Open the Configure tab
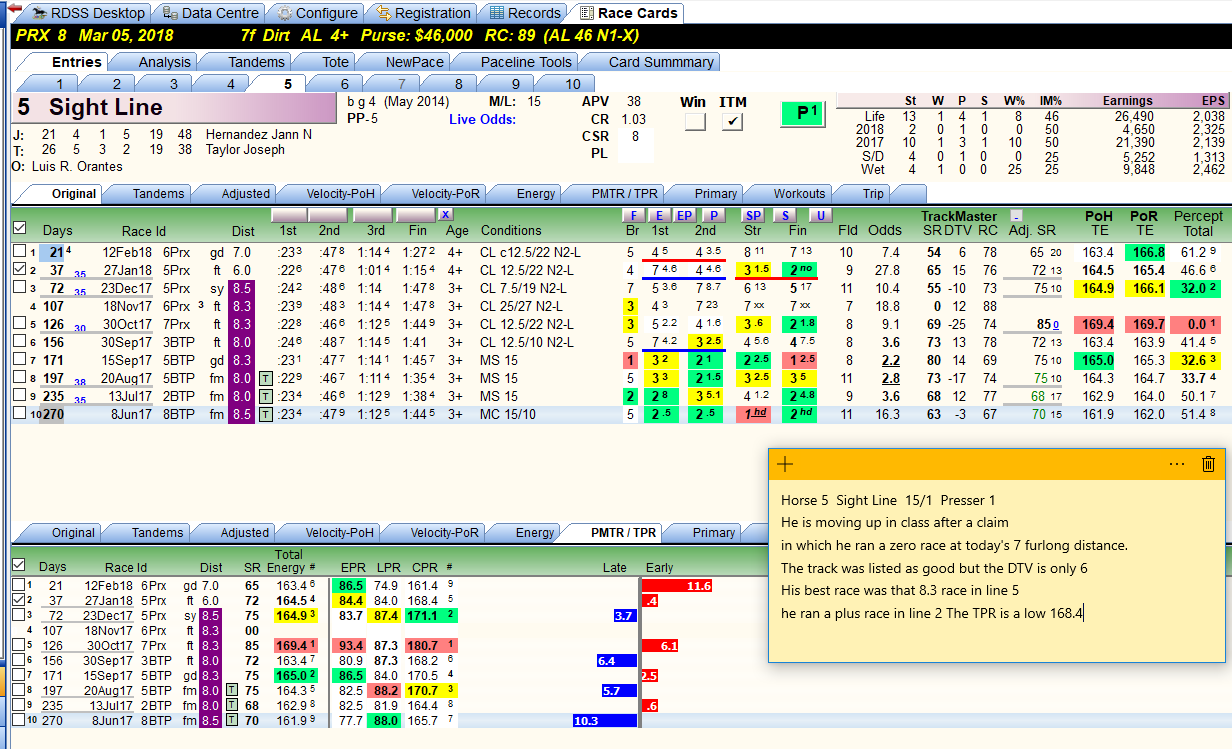 pyautogui.click(x=317, y=13)
